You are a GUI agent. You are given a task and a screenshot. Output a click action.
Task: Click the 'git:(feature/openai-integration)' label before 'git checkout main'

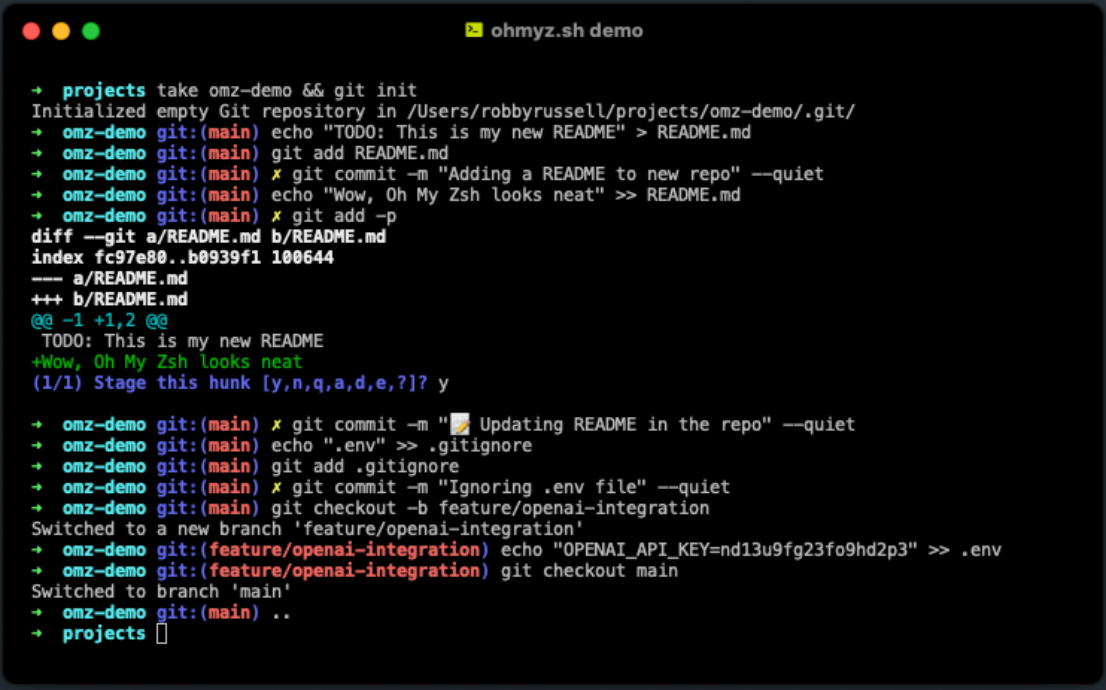[323, 571]
